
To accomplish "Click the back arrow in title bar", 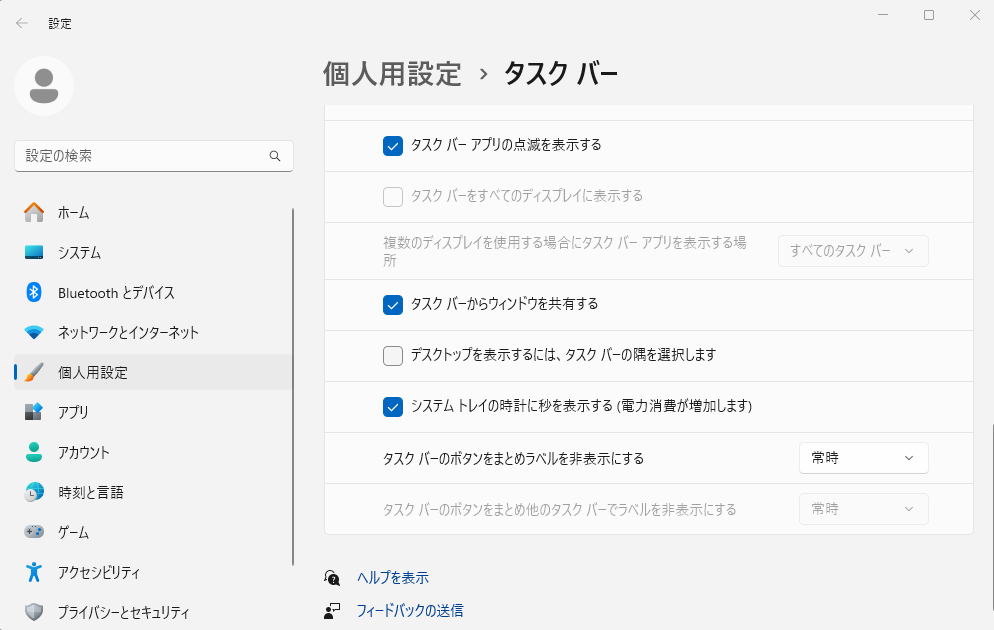I will pyautogui.click(x=22, y=23).
